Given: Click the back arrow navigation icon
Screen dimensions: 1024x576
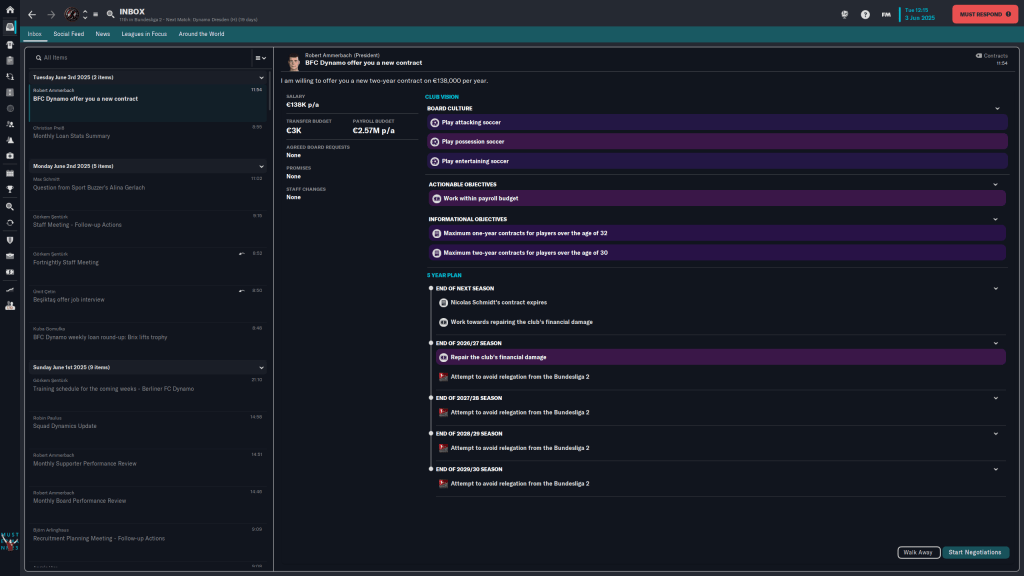Looking at the screenshot, I should pyautogui.click(x=32, y=15).
